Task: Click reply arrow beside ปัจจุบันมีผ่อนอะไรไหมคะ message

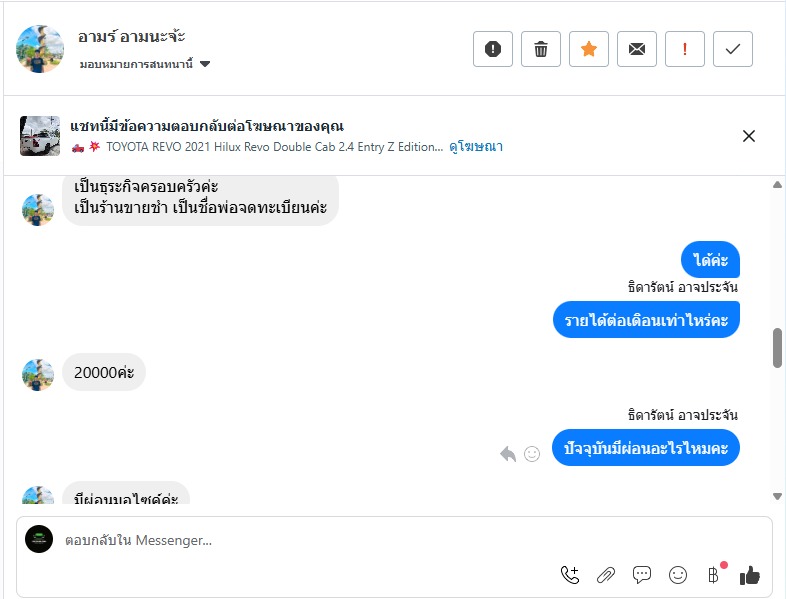Action: coord(508,454)
